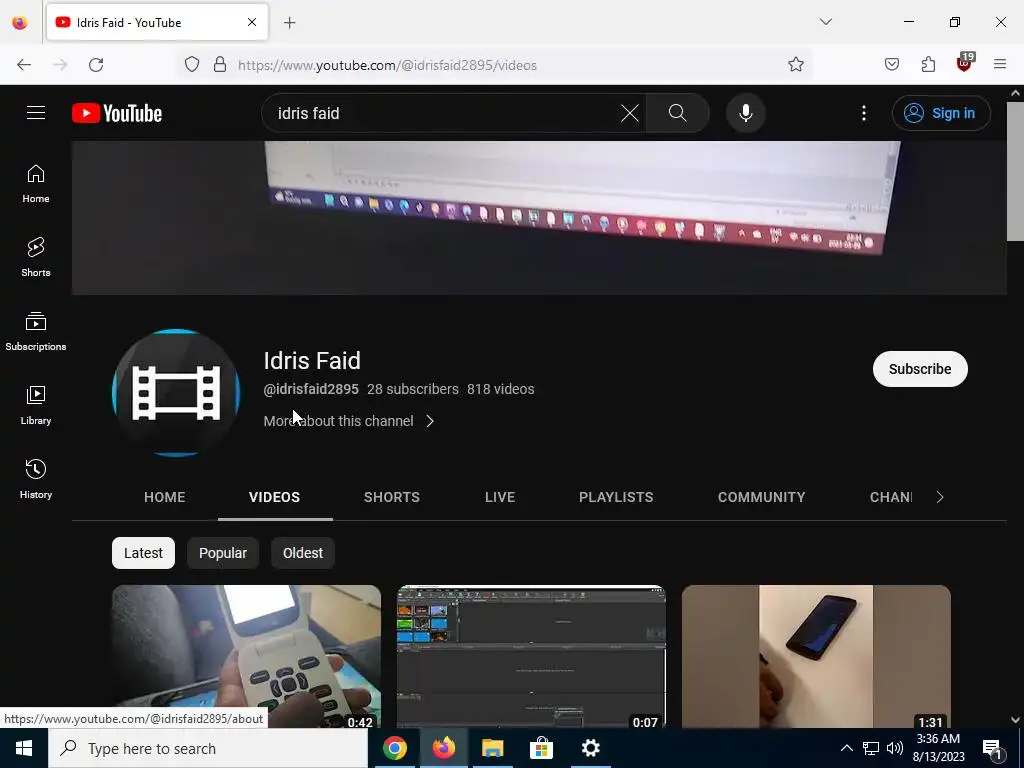Click the Save to Pocket icon
Viewport: 1024px width, 768px height.
[x=892, y=64]
